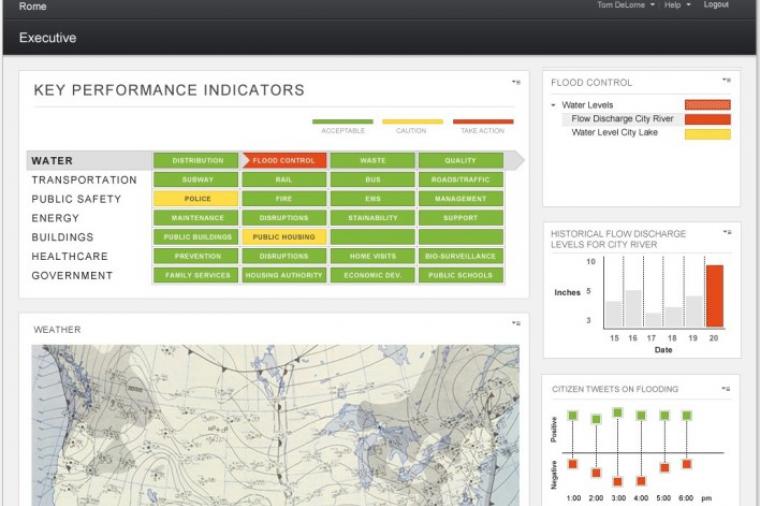Click the positive tweet marker at 6:00
This screenshot has height=506, width=760.
point(687,415)
